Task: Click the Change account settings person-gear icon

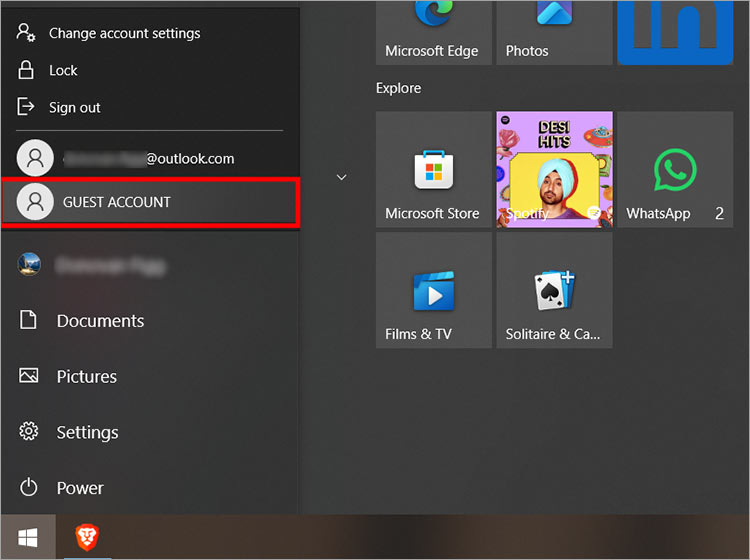Action: point(26,33)
